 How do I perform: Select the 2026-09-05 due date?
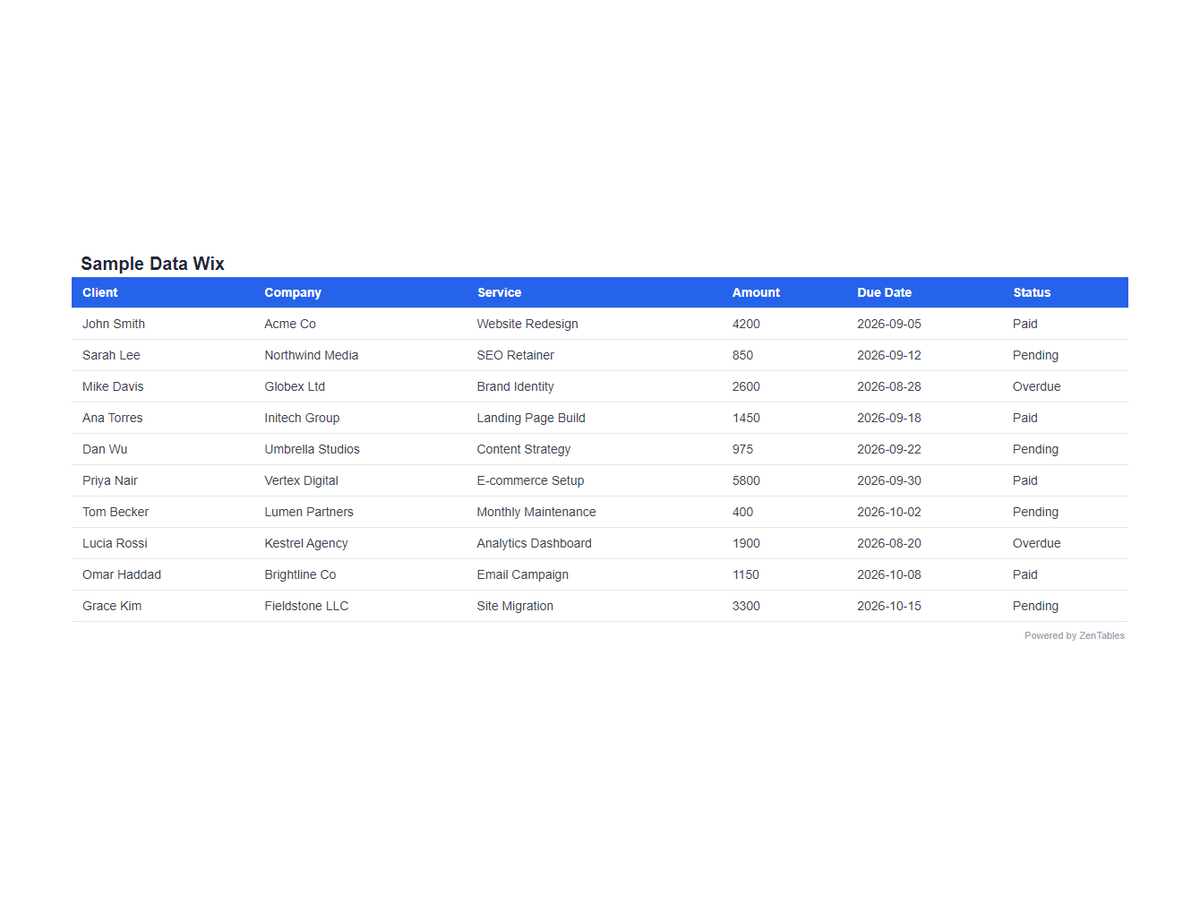tap(889, 324)
